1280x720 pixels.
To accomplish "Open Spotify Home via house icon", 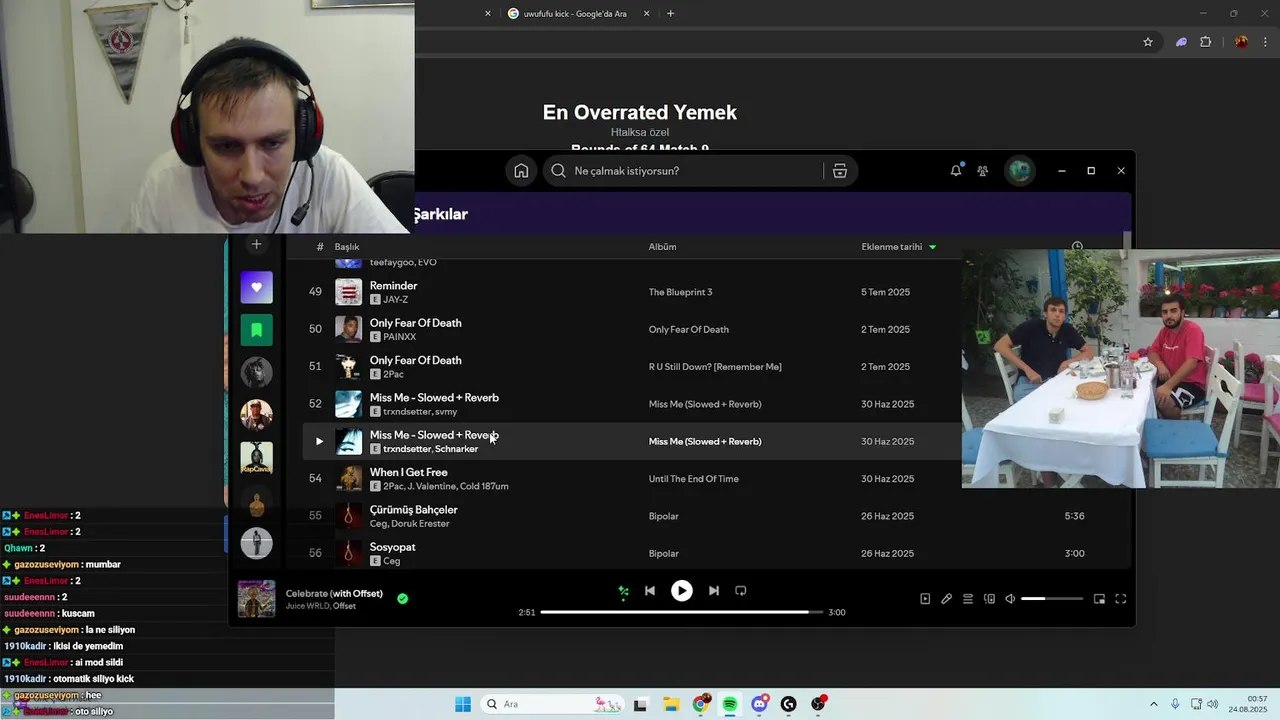I will (521, 171).
